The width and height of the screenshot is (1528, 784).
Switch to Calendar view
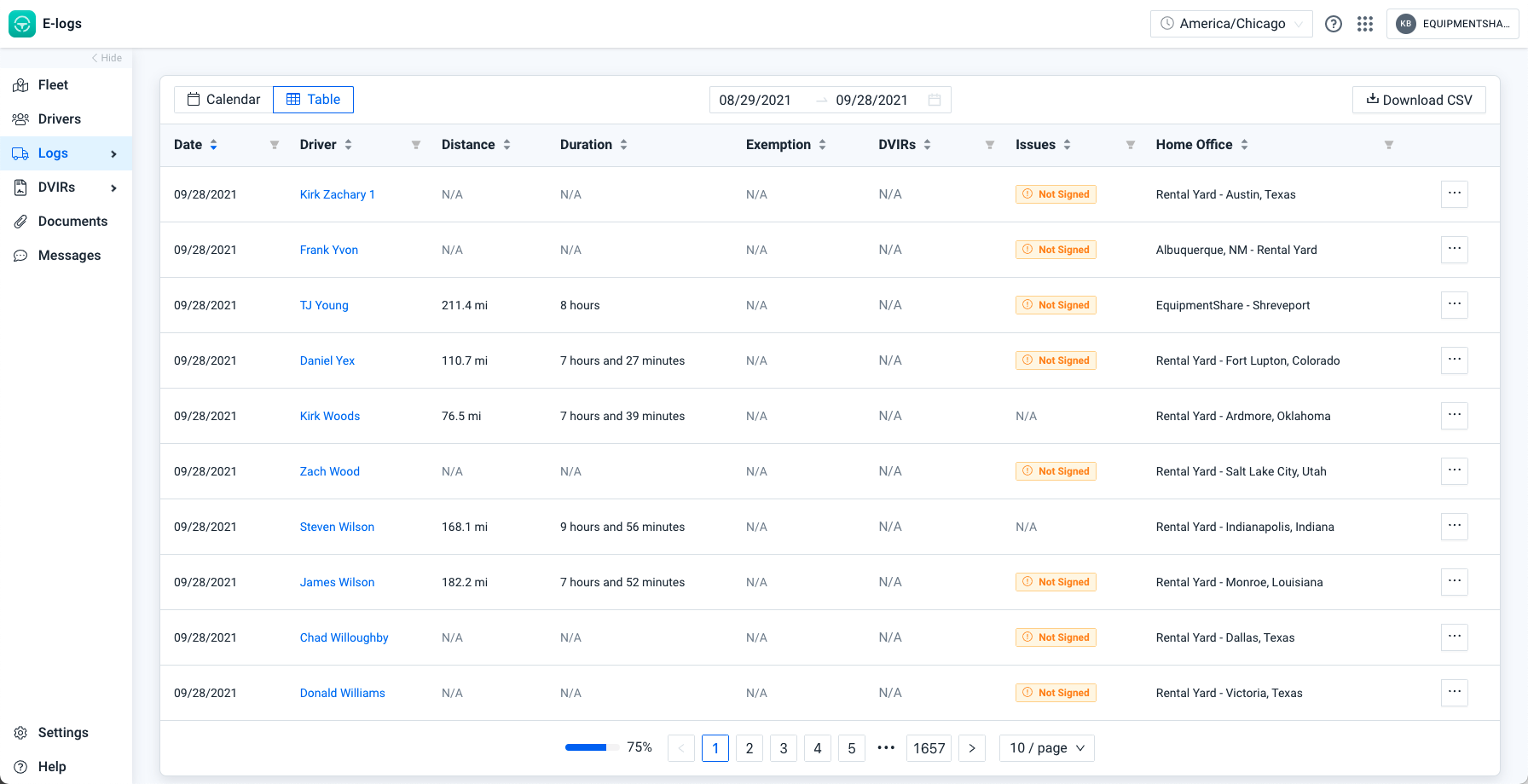(223, 100)
